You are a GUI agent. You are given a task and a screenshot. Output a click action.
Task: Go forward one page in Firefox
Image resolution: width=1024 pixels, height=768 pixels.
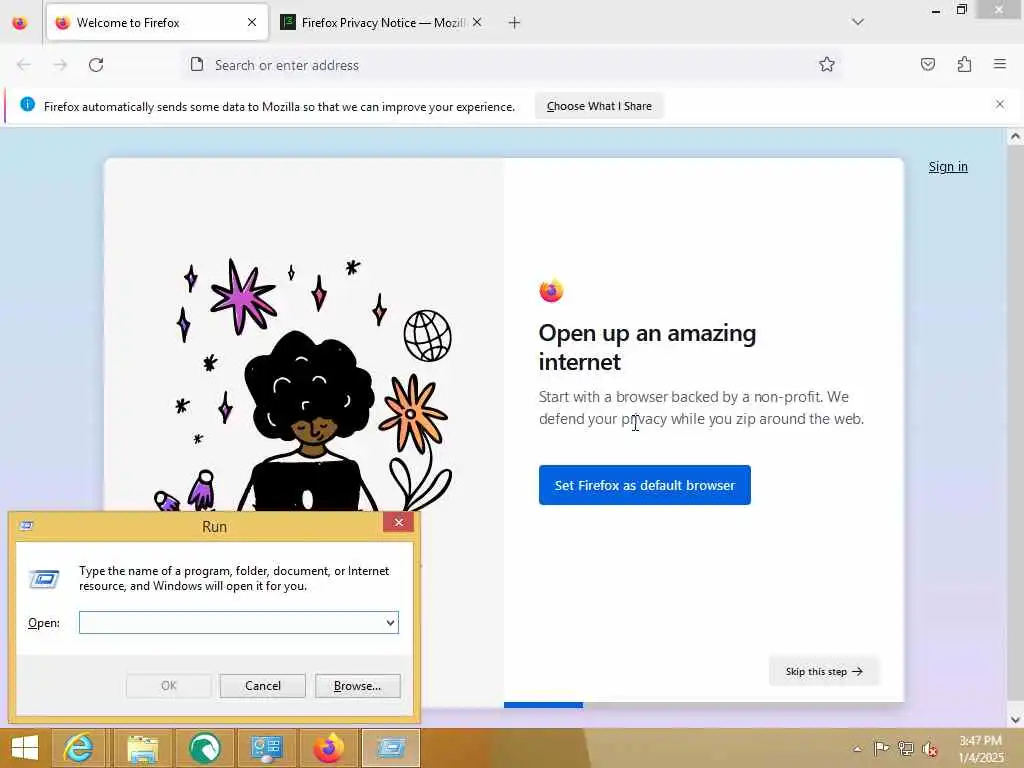click(x=60, y=65)
